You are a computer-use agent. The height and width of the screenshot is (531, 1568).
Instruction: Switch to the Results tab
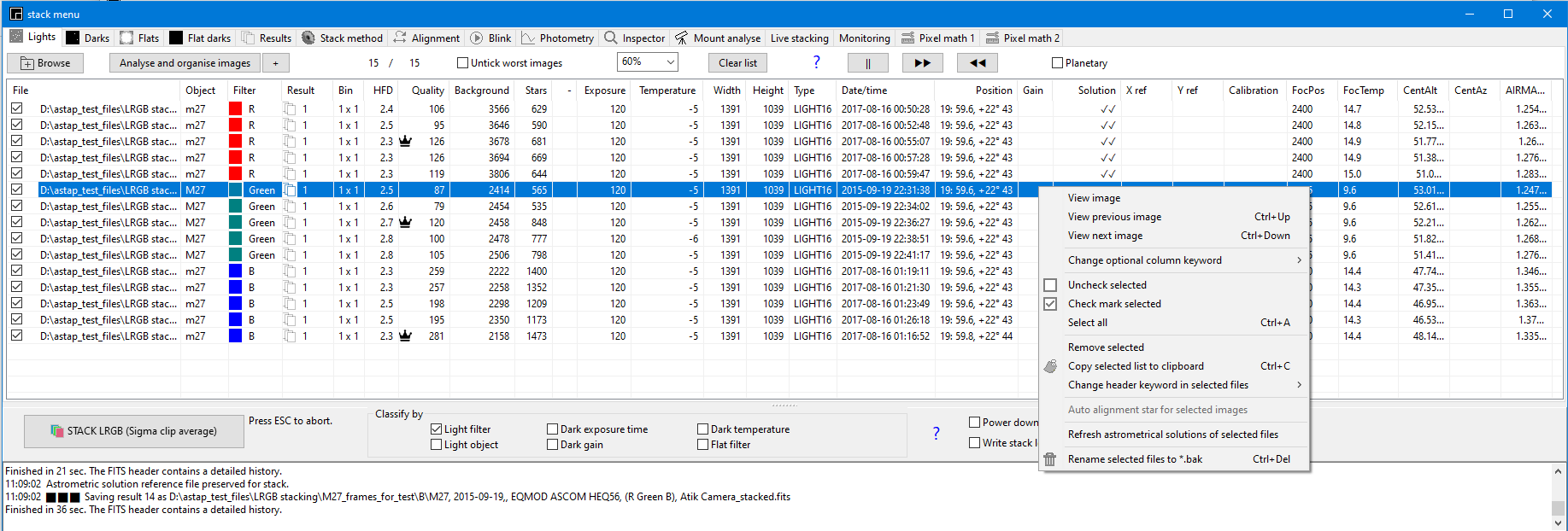pos(267,38)
